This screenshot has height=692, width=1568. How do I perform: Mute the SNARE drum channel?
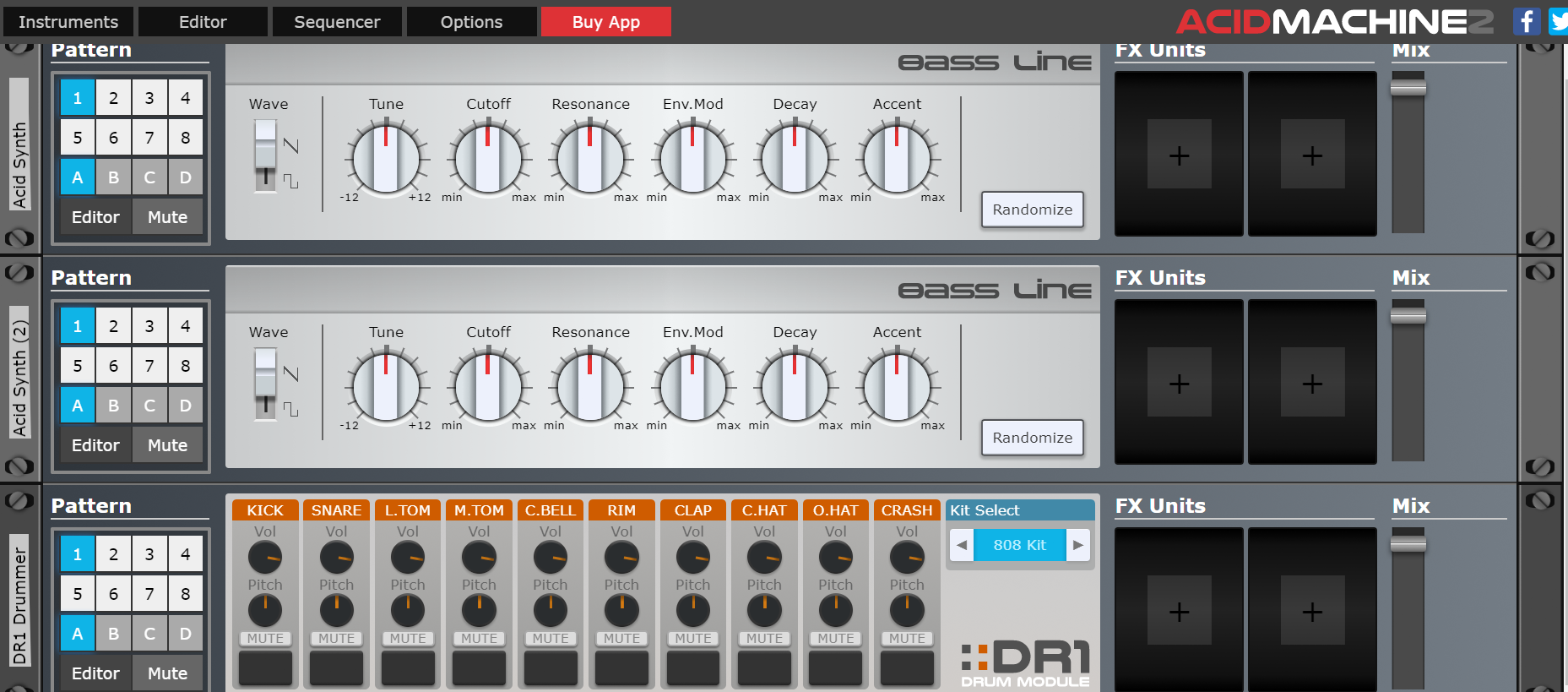click(x=336, y=639)
